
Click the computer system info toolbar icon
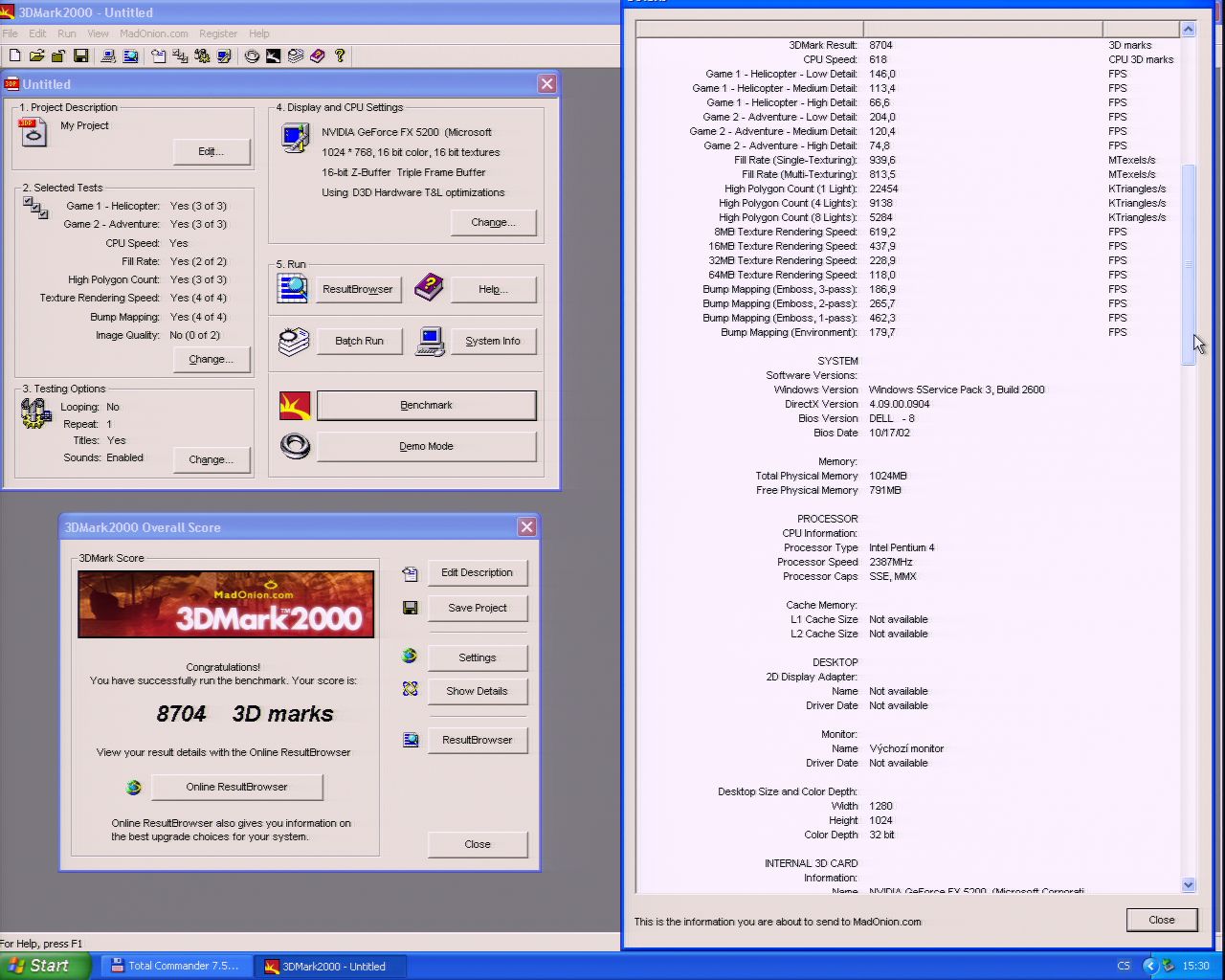click(x=108, y=56)
